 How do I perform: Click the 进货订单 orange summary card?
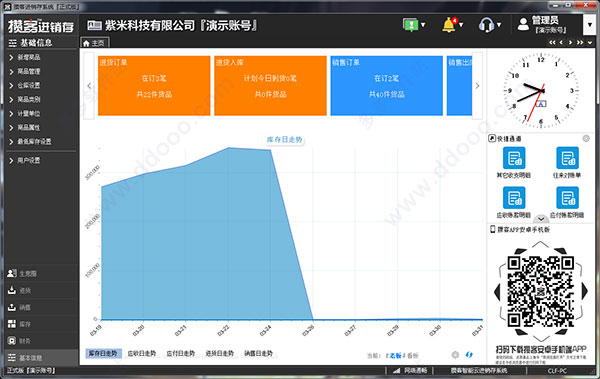154,86
